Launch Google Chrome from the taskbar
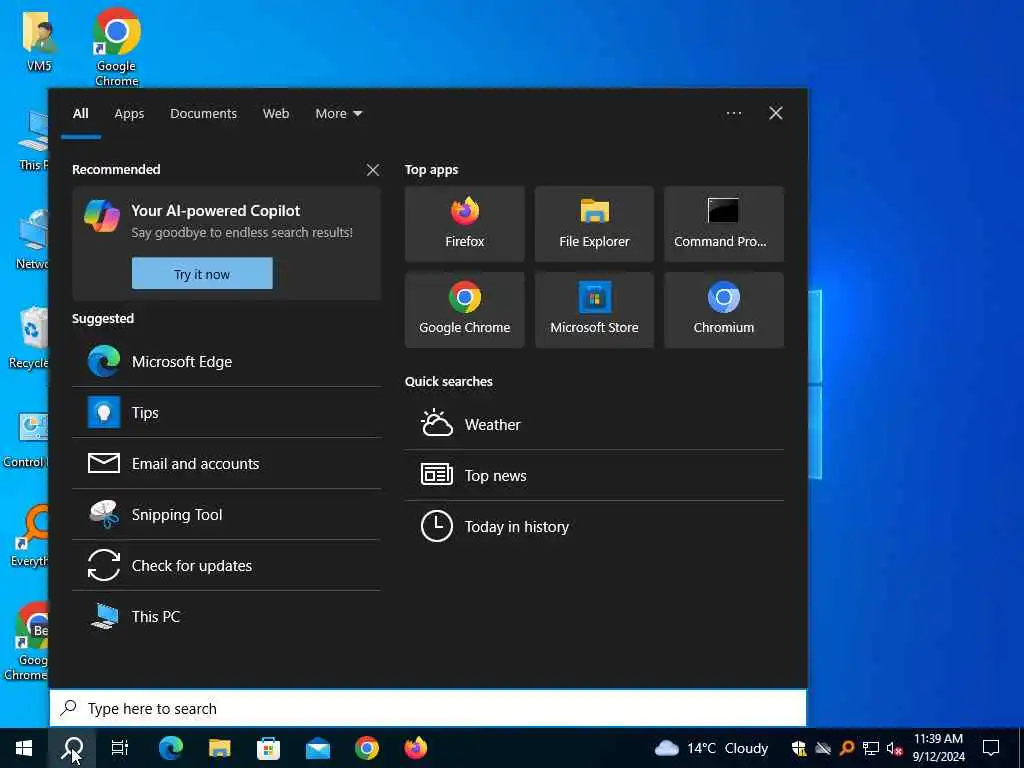 (367, 748)
